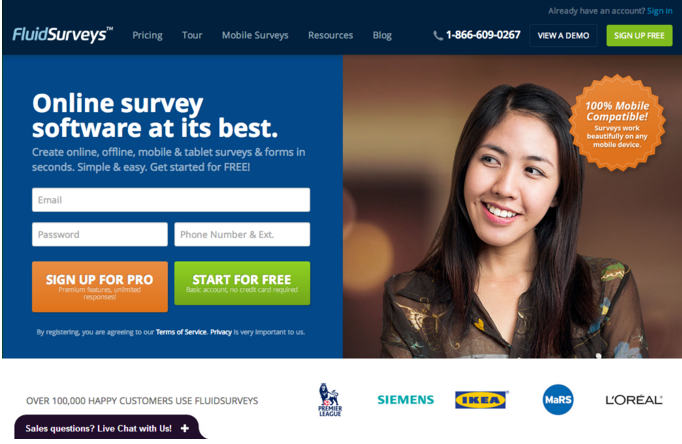This screenshot has width=682, height=444.
Task: Open the Tour page
Action: click(x=192, y=35)
